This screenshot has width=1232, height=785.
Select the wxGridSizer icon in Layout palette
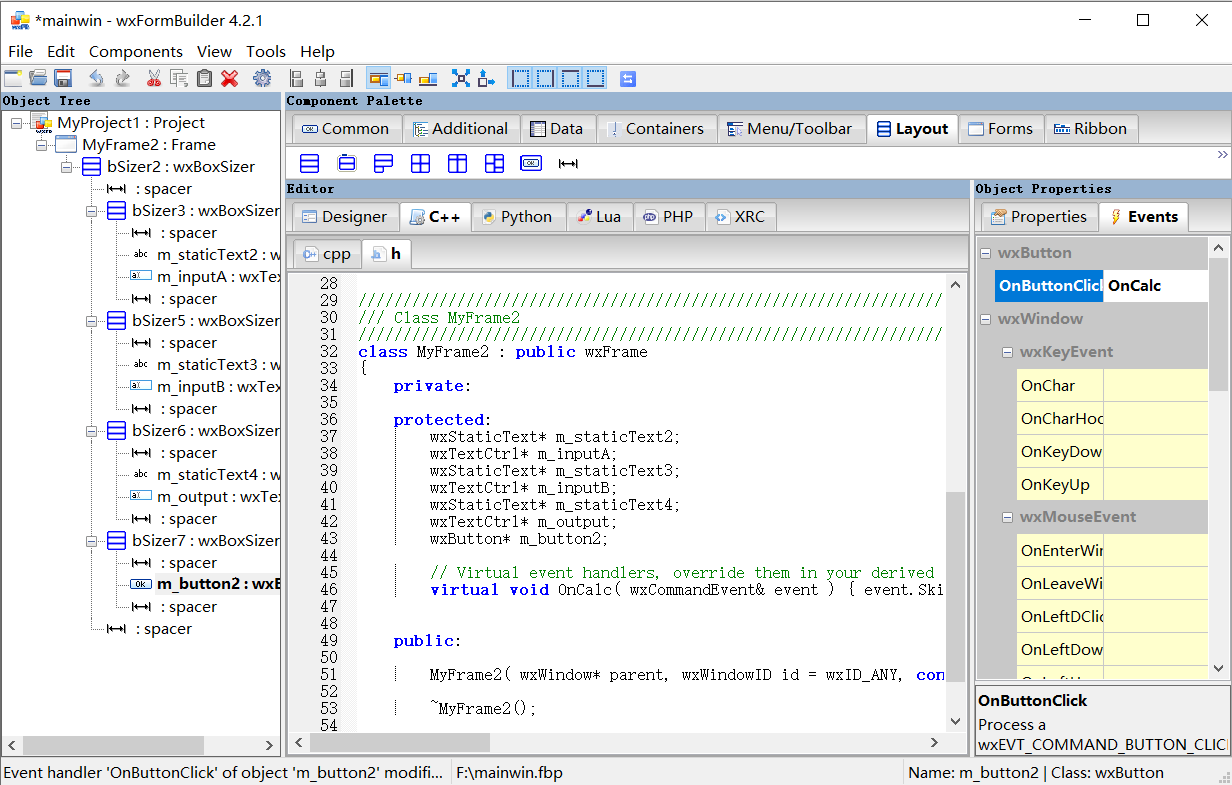[x=420, y=163]
